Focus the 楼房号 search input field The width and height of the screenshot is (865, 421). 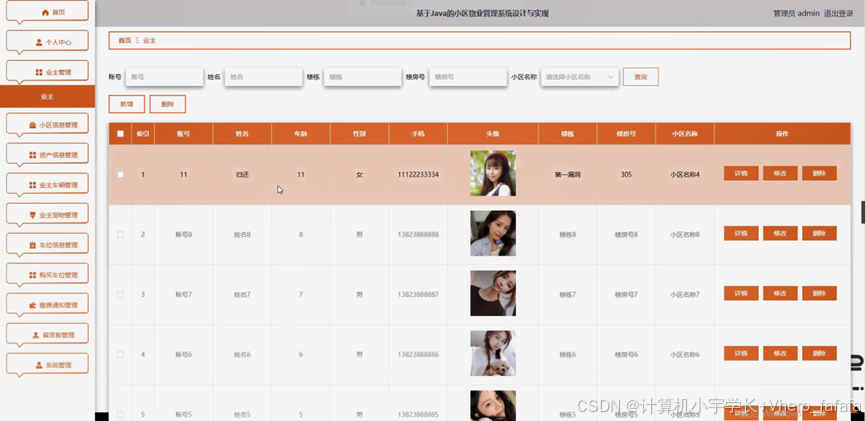pyautogui.click(x=468, y=77)
